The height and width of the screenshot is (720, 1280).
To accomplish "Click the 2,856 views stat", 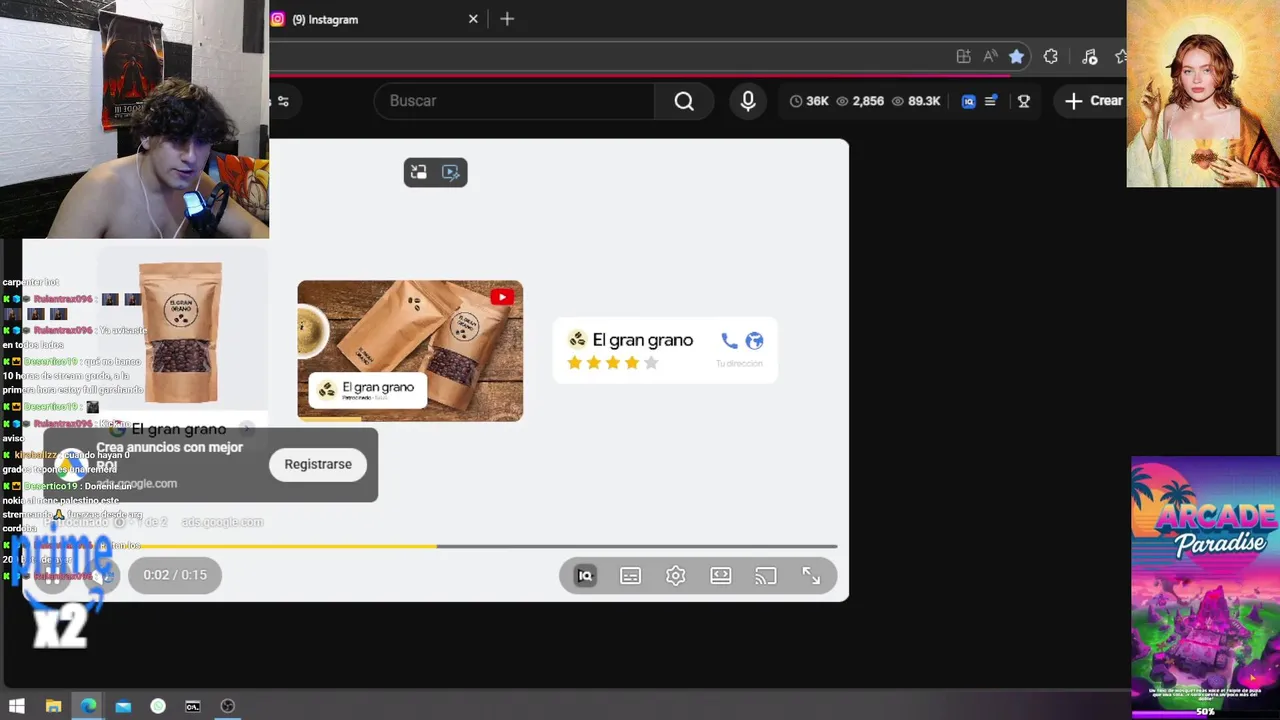I will click(860, 101).
